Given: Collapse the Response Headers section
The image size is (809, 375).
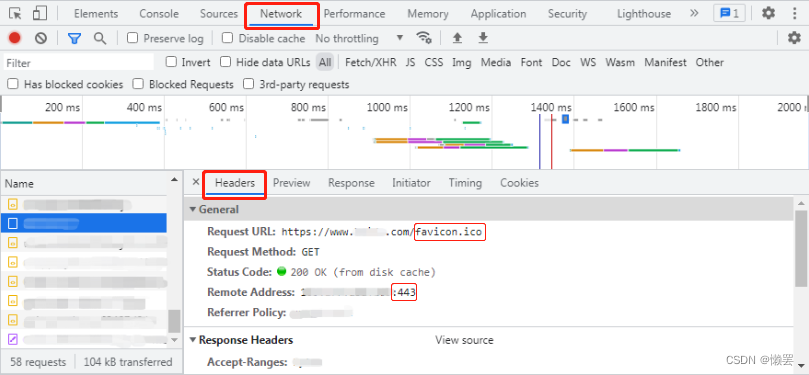Looking at the screenshot, I should tap(241, 340).
